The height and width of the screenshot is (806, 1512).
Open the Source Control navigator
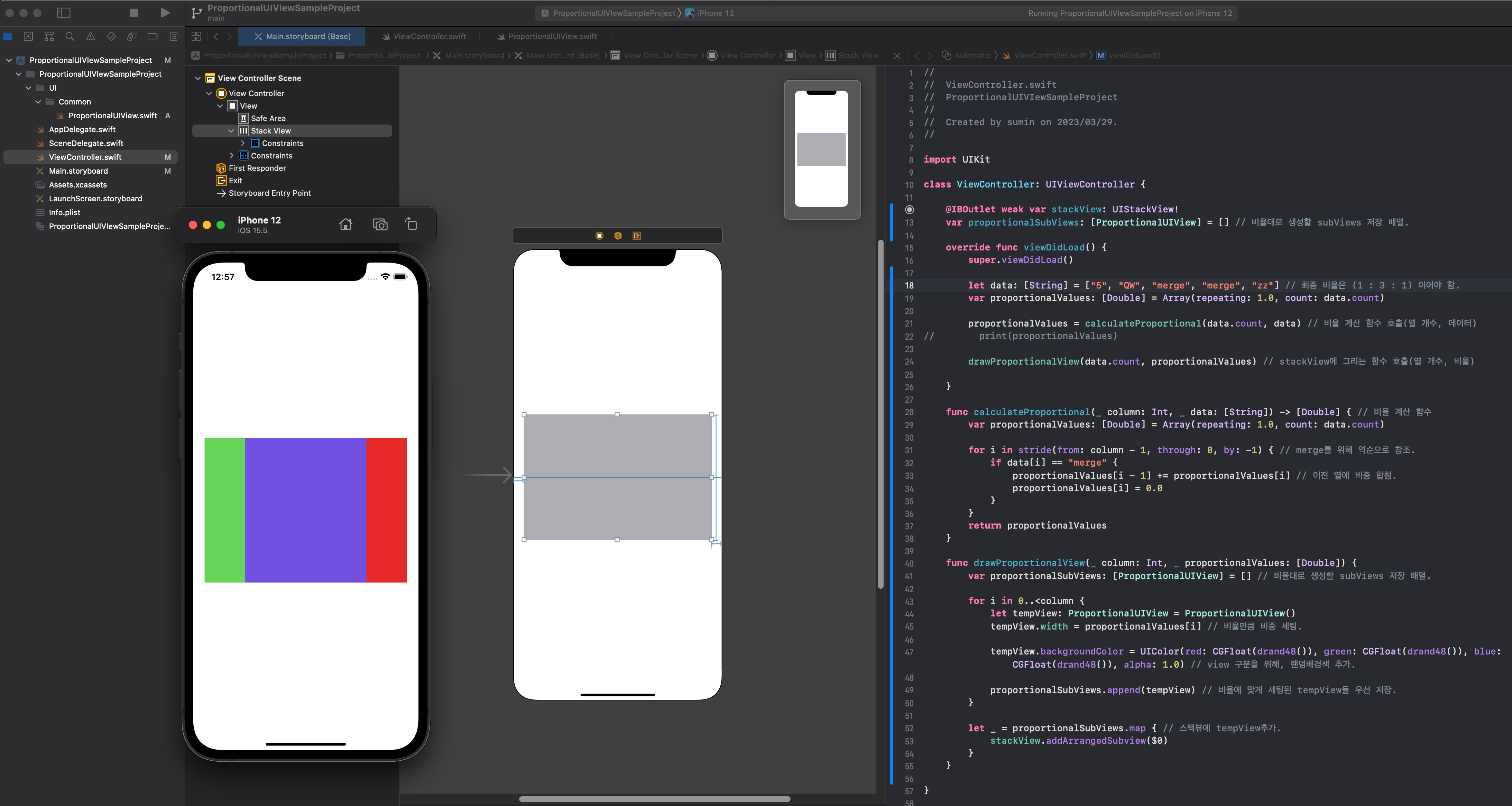click(x=28, y=36)
